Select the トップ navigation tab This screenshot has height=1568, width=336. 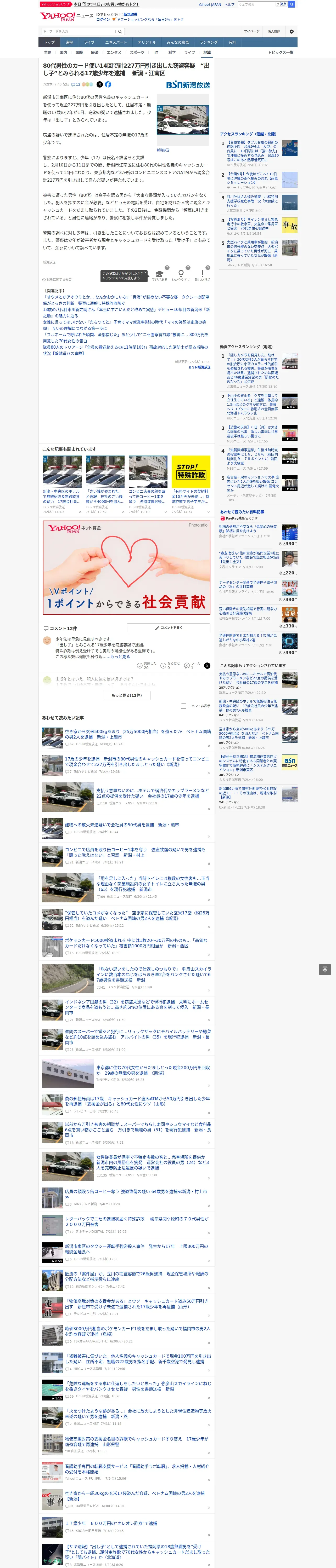click(x=49, y=43)
